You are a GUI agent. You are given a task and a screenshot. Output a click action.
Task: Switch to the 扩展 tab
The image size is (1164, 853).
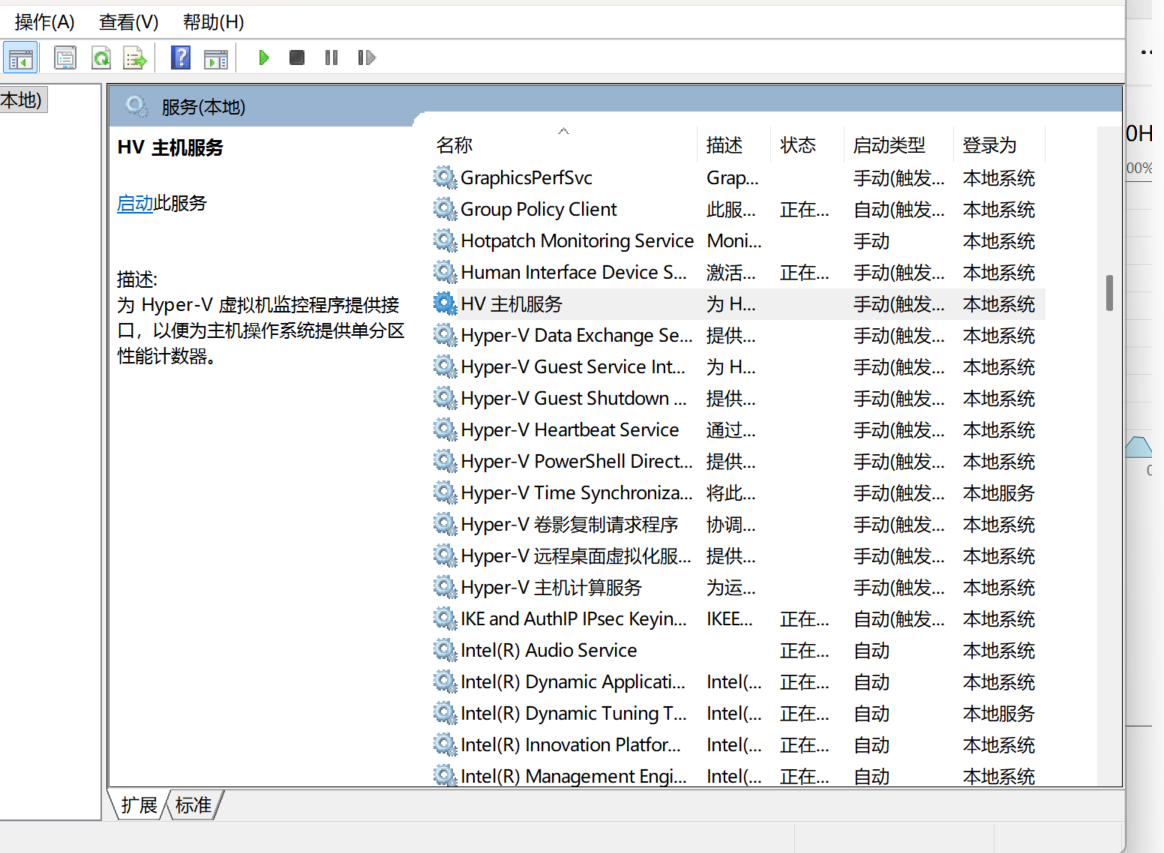pyautogui.click(x=140, y=805)
